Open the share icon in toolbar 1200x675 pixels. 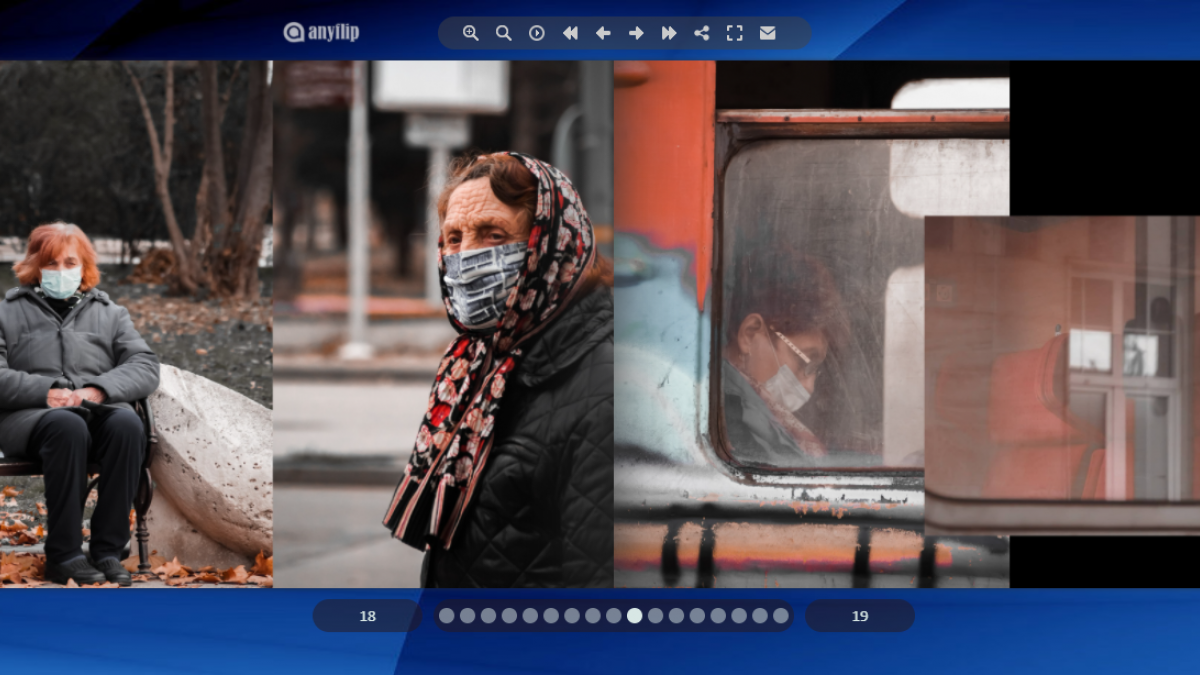[702, 33]
